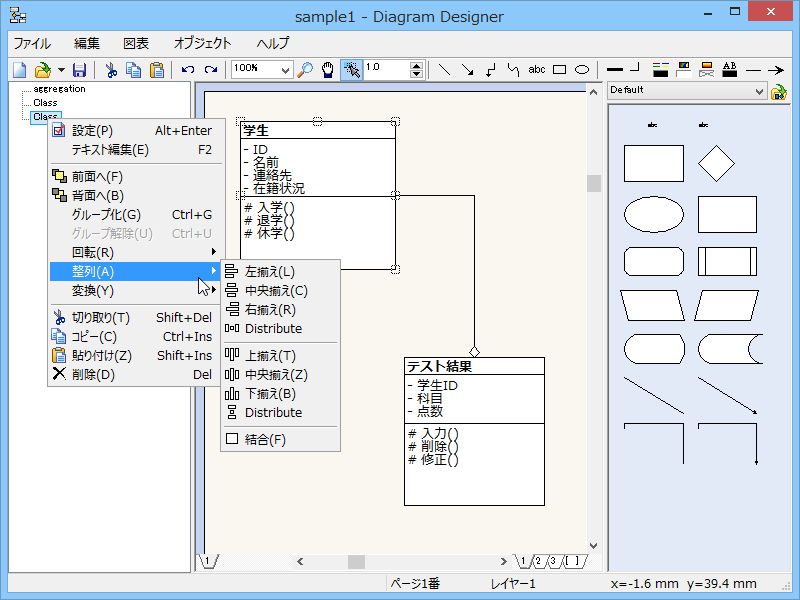
Task: Select the arrow line drawing tool
Action: 467,70
